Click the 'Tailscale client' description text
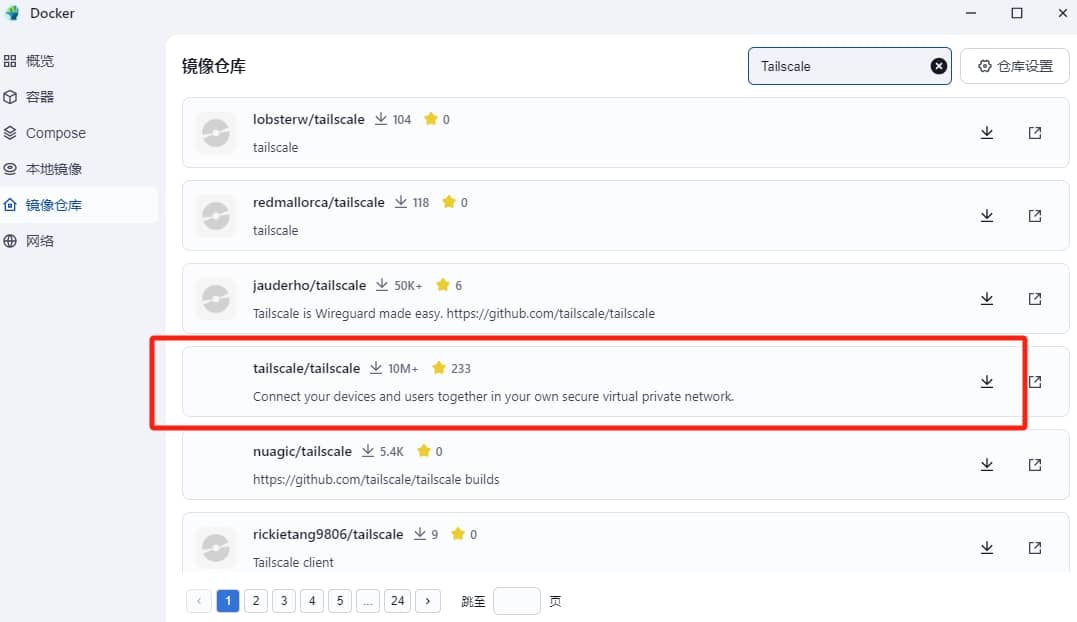 pos(293,563)
